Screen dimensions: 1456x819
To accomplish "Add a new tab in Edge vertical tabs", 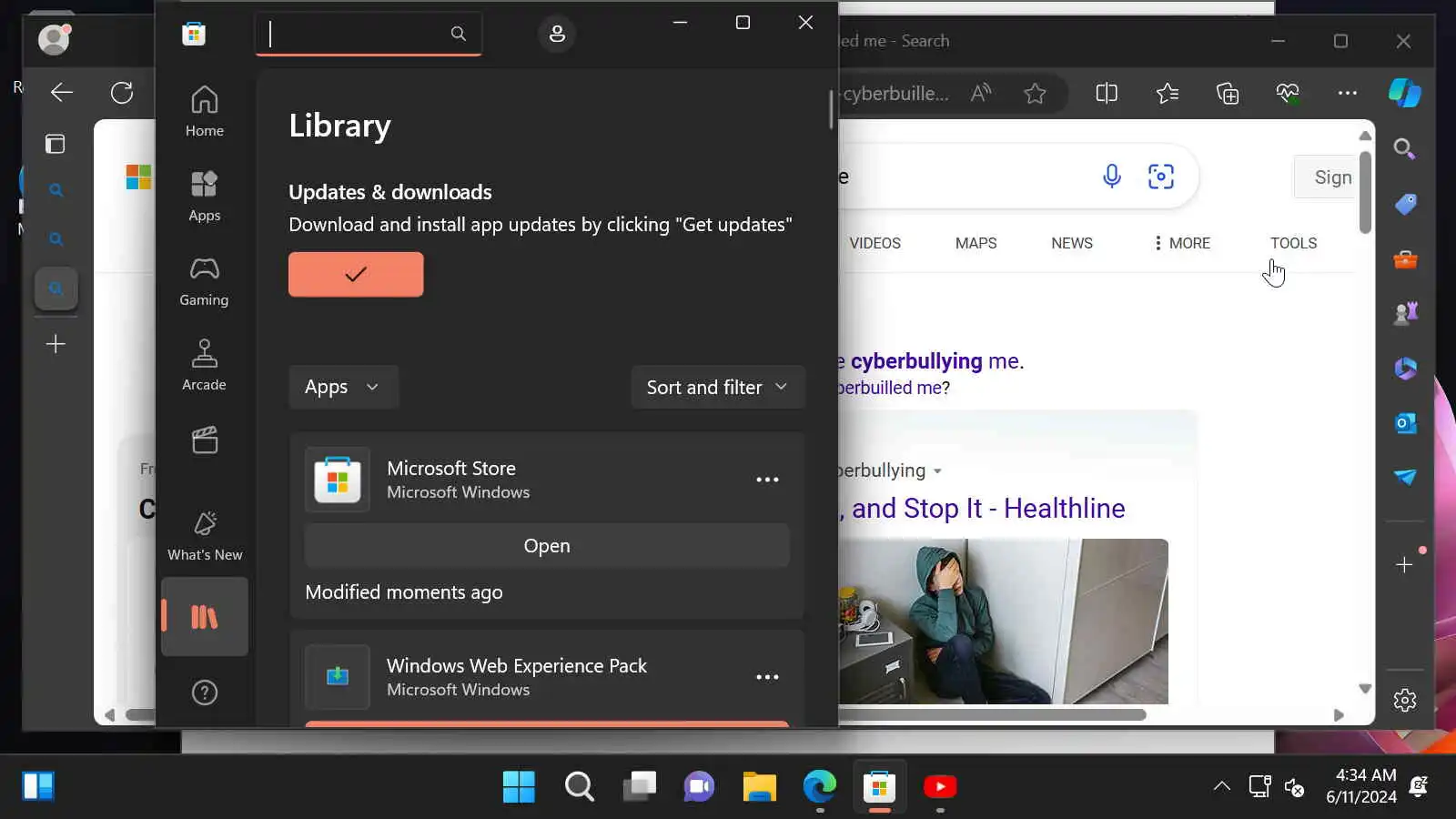I will [x=56, y=344].
